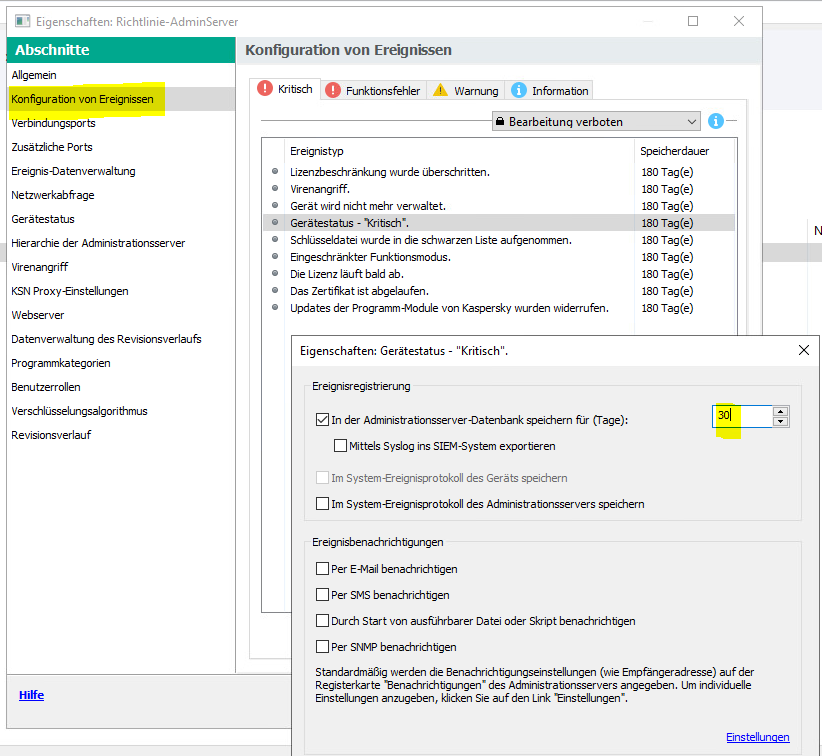
Task: Enable Per E-Mail benachrichtigen
Action: pos(322,569)
